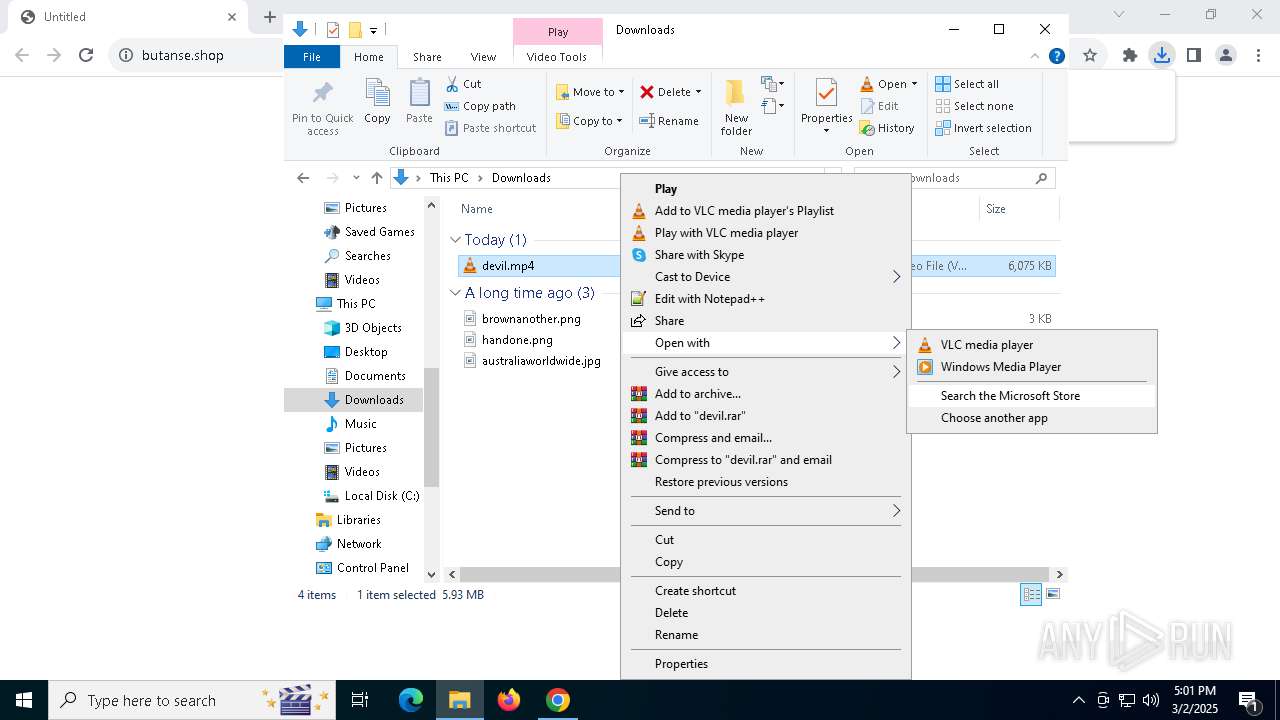The width and height of the screenshot is (1280, 720).
Task: Click the Copy ribbon icon
Action: click(377, 93)
